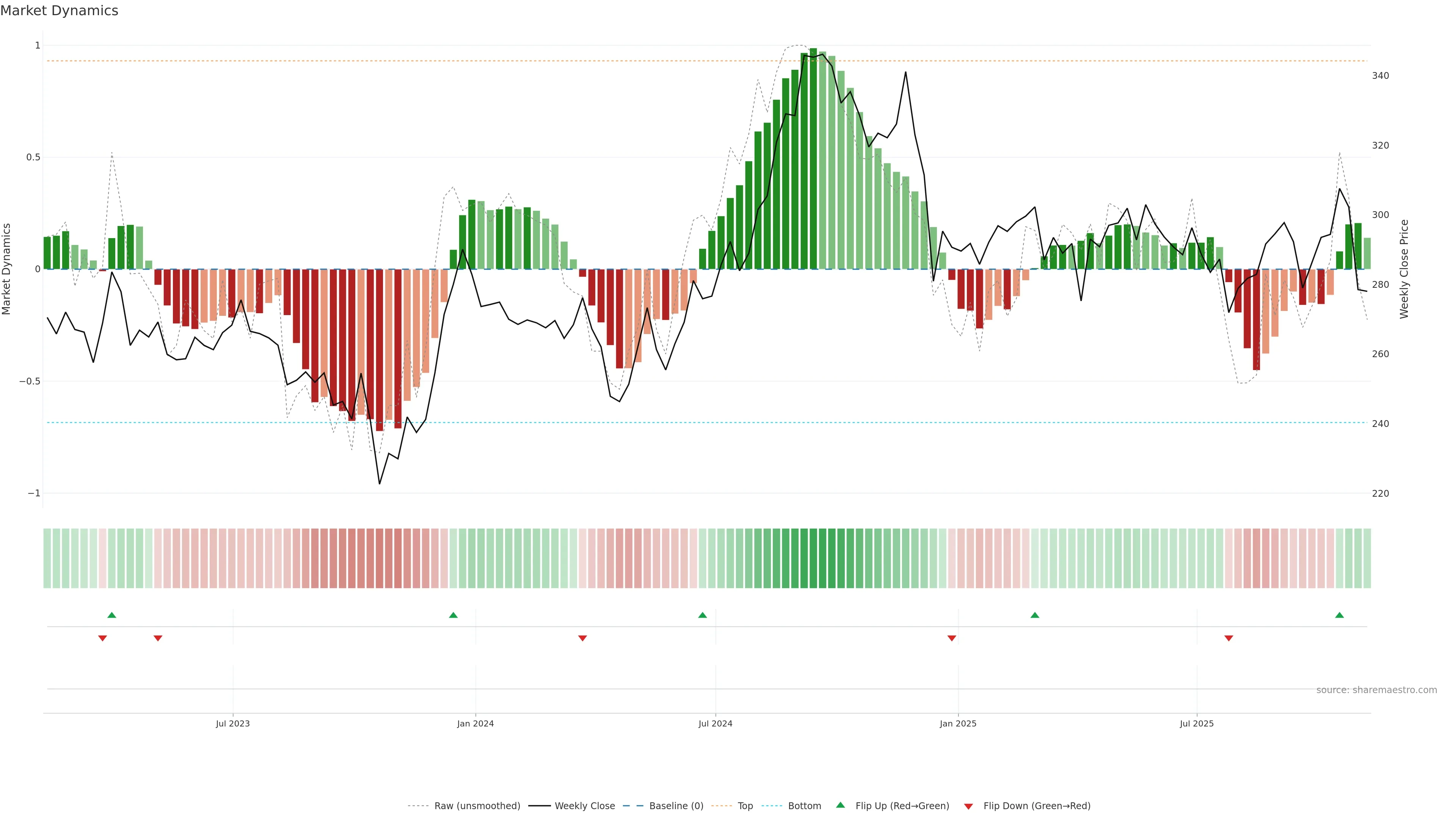The height and width of the screenshot is (819, 1456).
Task: Click the darkest green cell in the heatmap strip
Action: point(813,559)
